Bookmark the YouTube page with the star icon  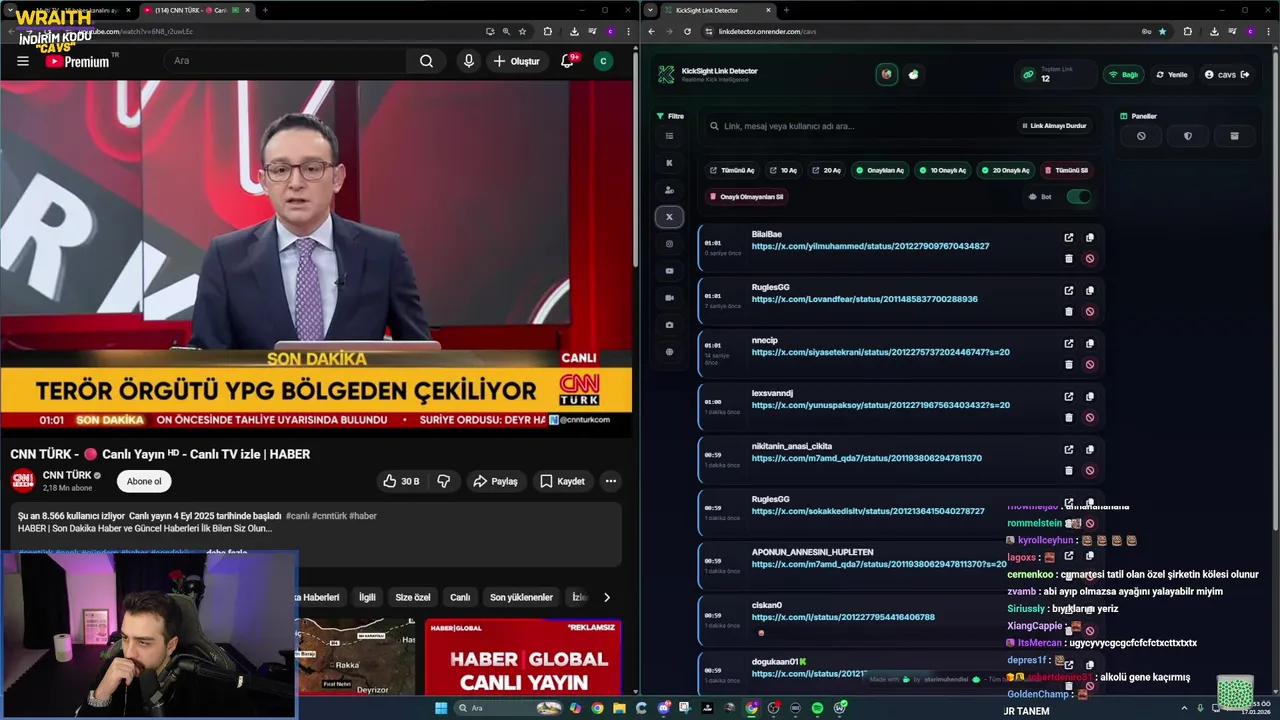pos(522,31)
